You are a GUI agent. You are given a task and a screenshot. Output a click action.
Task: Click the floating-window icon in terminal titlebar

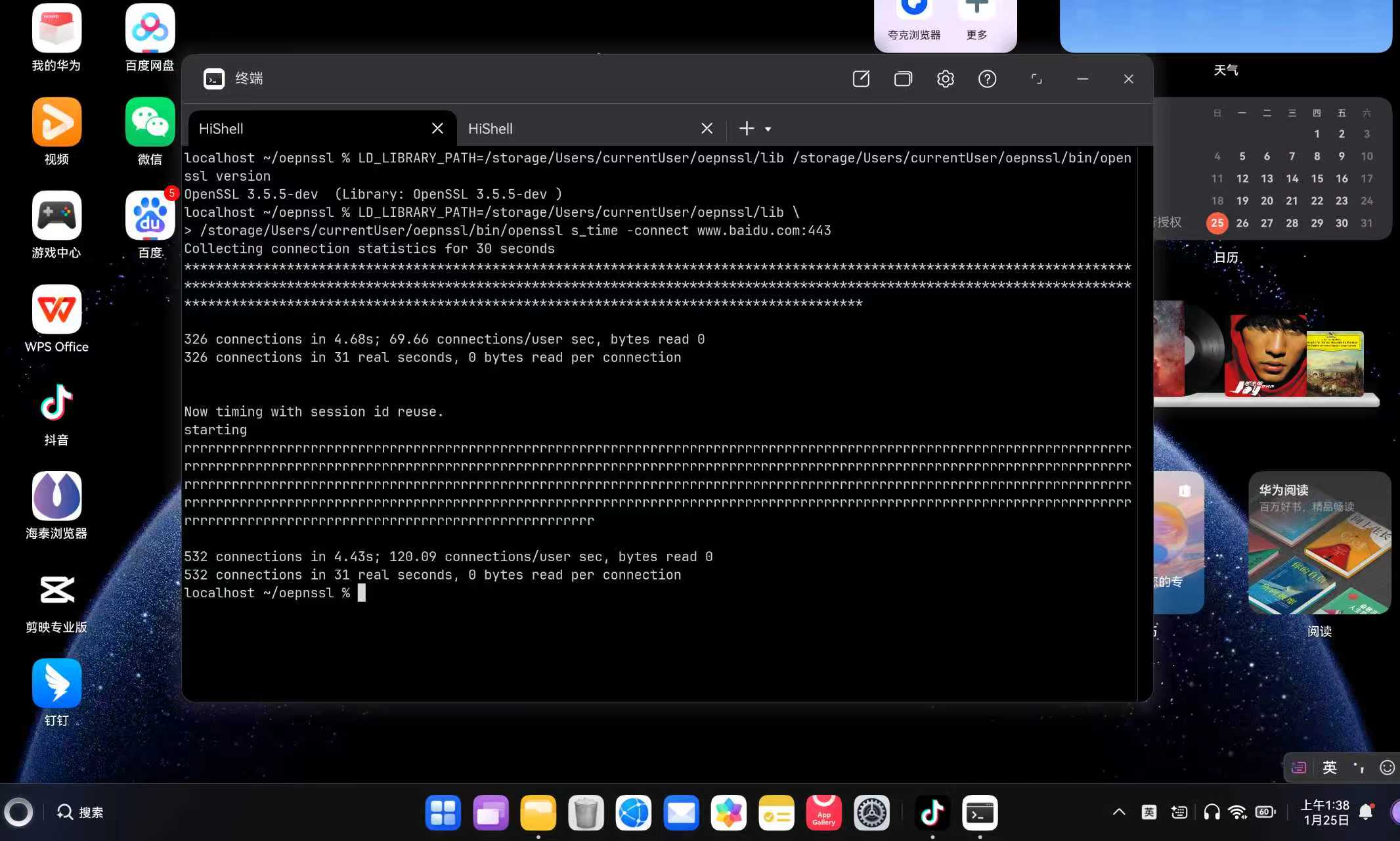point(1037,79)
